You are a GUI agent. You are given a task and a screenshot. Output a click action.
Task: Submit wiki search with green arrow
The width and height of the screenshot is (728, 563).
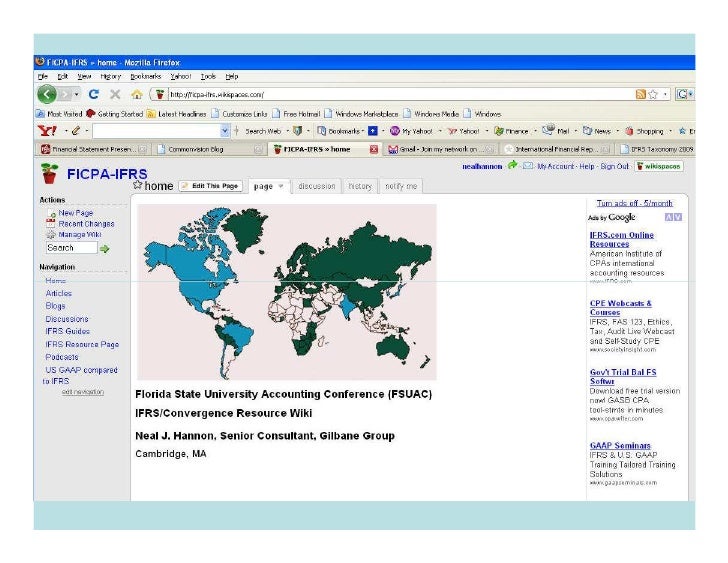point(104,249)
